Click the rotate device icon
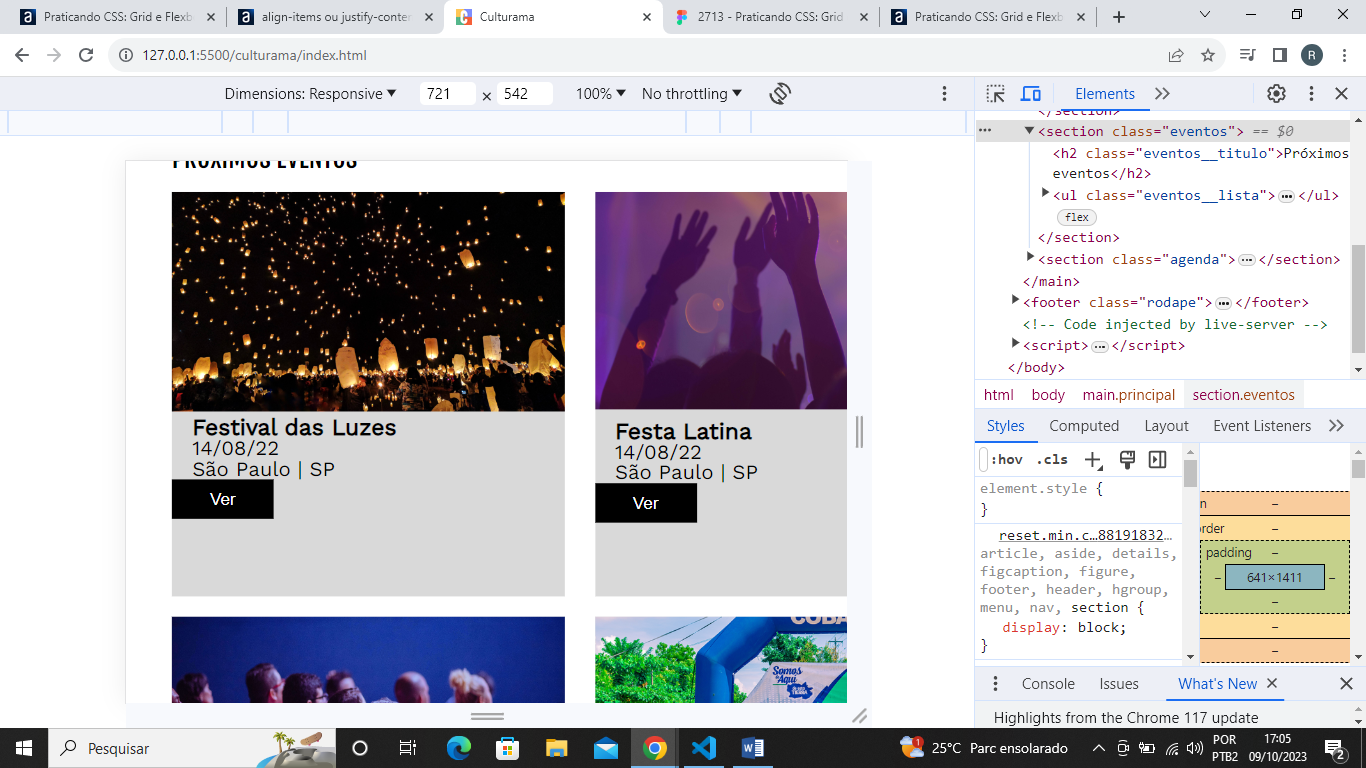The height and width of the screenshot is (768, 1366). pyautogui.click(x=780, y=93)
